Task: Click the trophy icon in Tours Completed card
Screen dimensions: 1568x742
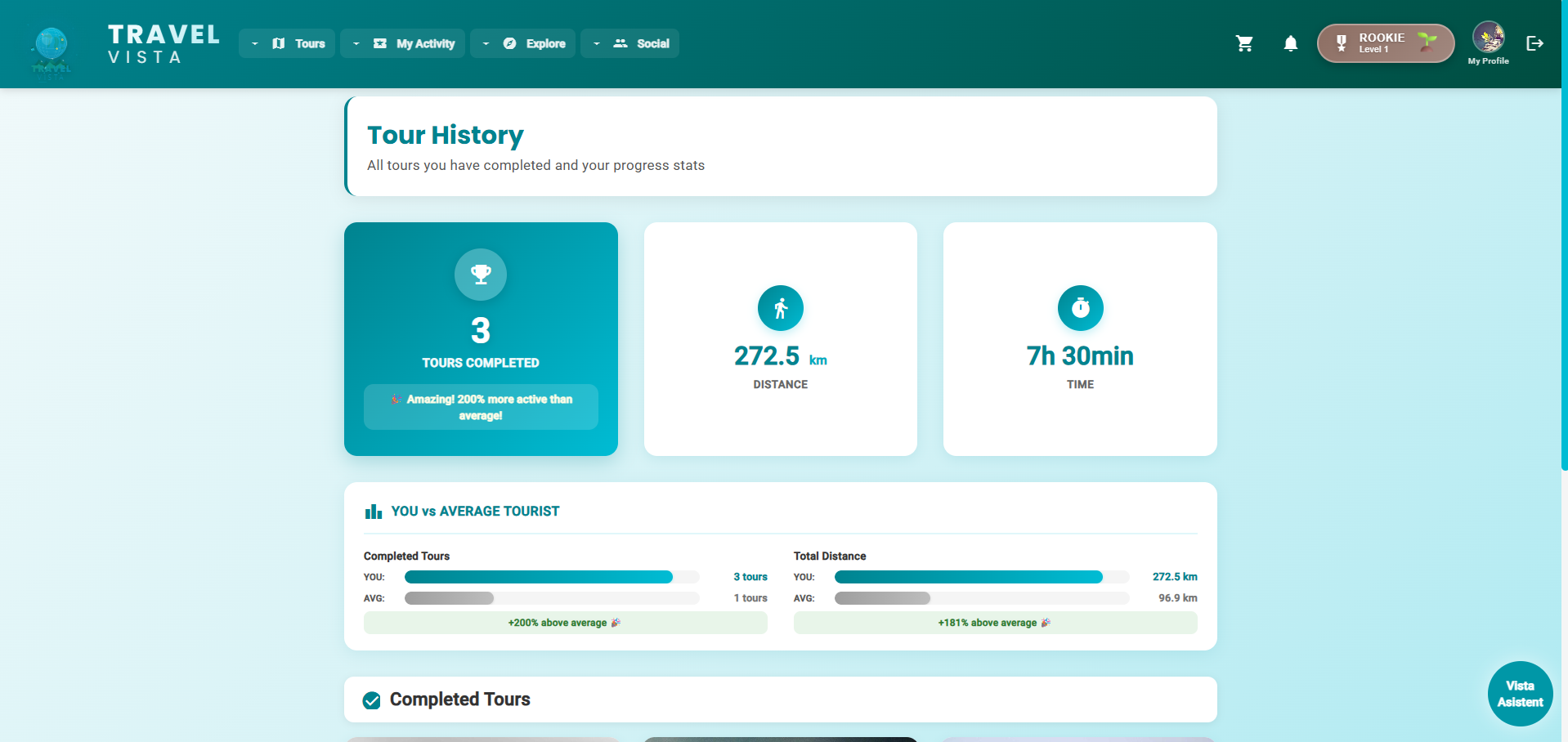Action: click(481, 275)
